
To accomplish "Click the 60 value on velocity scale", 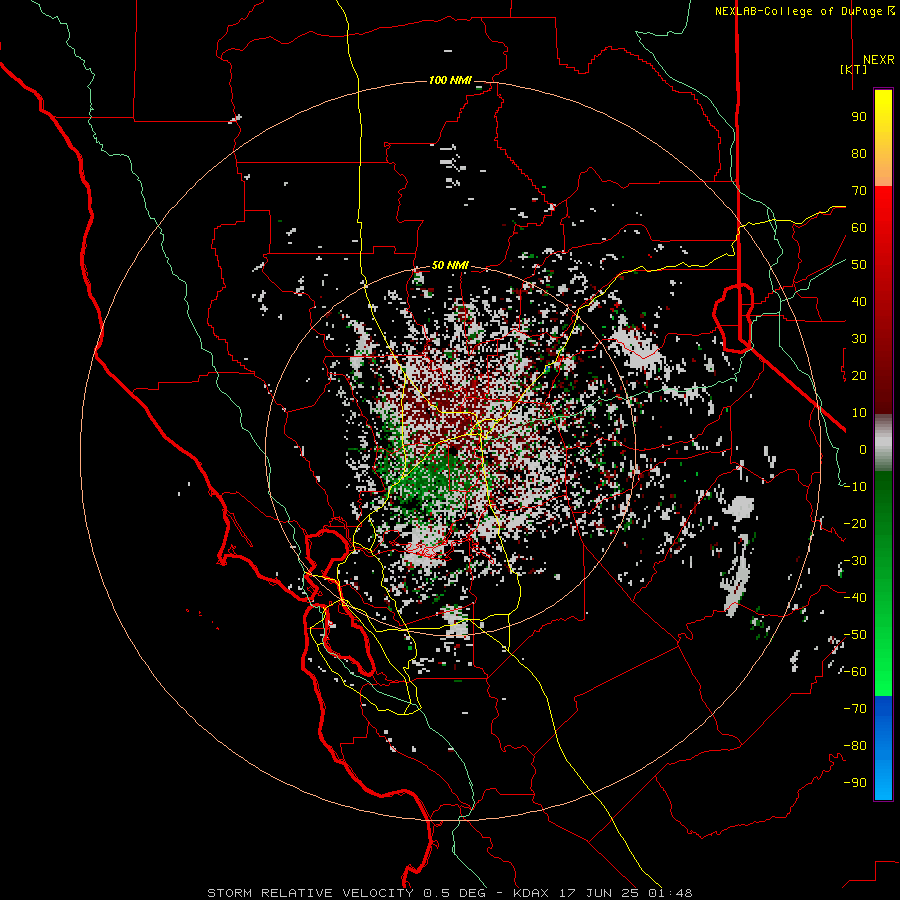I will [859, 227].
